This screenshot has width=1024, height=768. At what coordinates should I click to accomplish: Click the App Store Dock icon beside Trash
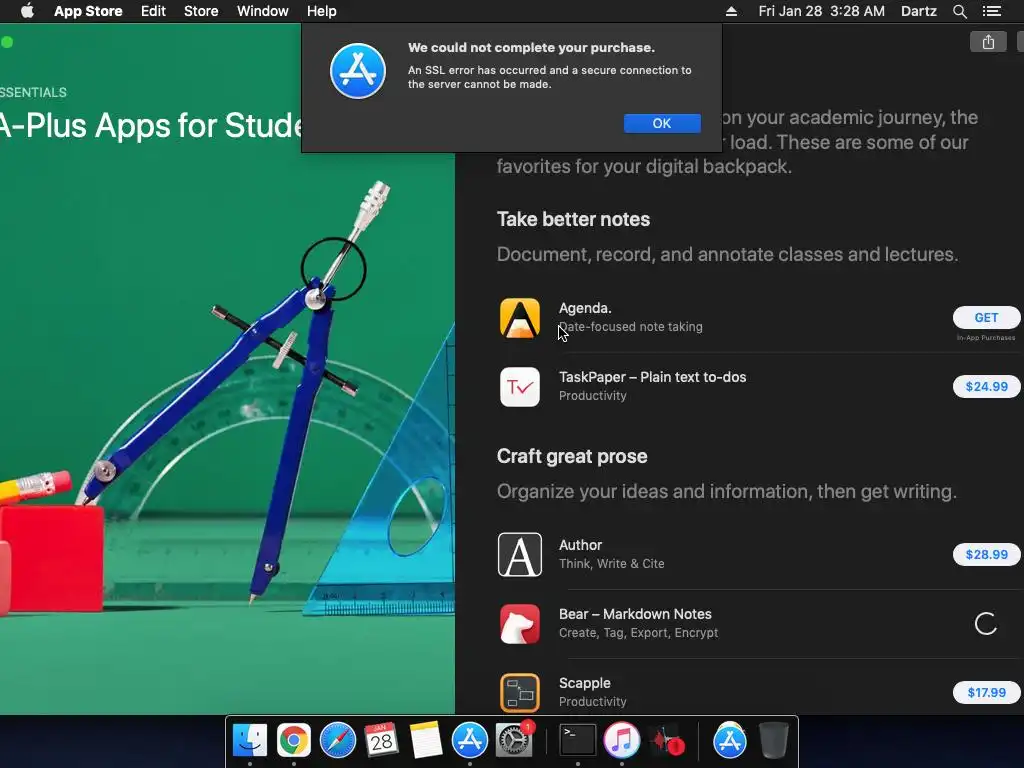pyautogui.click(x=729, y=740)
